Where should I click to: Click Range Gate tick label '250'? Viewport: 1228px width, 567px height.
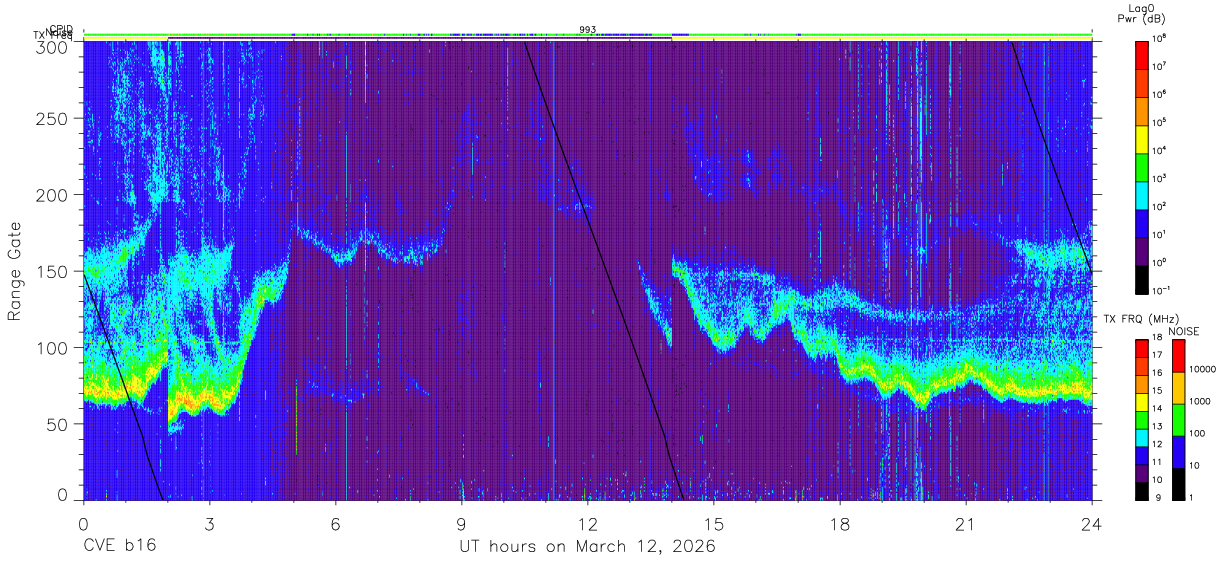click(52, 119)
